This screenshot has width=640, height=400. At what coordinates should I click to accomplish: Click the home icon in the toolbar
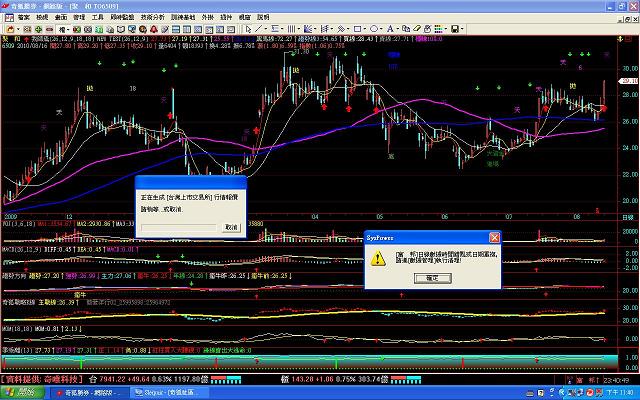pyautogui.click(x=10, y=29)
